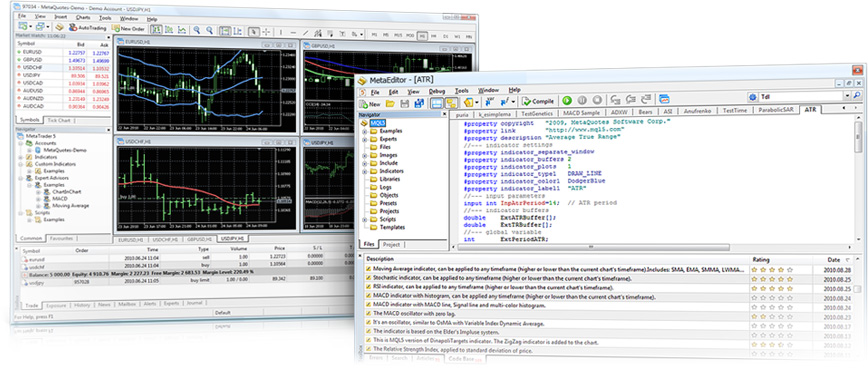This screenshot has width=868, height=369.
Task: Select crosshair tool in MetaTrader toolbar
Action: click(266, 32)
